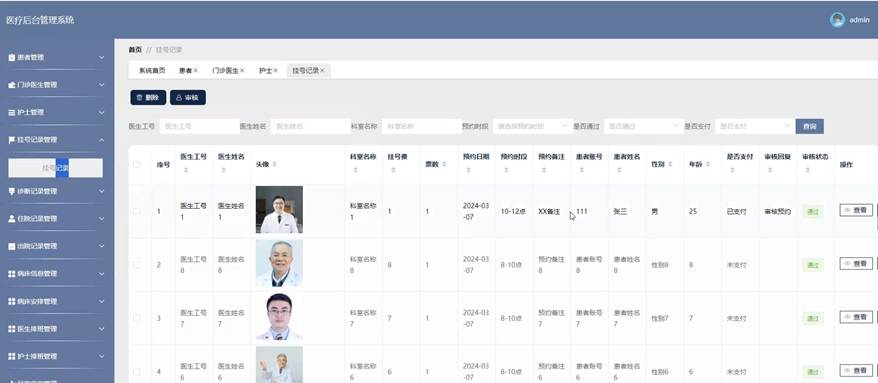Tick the checkbox for row 4
The image size is (878, 383).
pos(137,371)
